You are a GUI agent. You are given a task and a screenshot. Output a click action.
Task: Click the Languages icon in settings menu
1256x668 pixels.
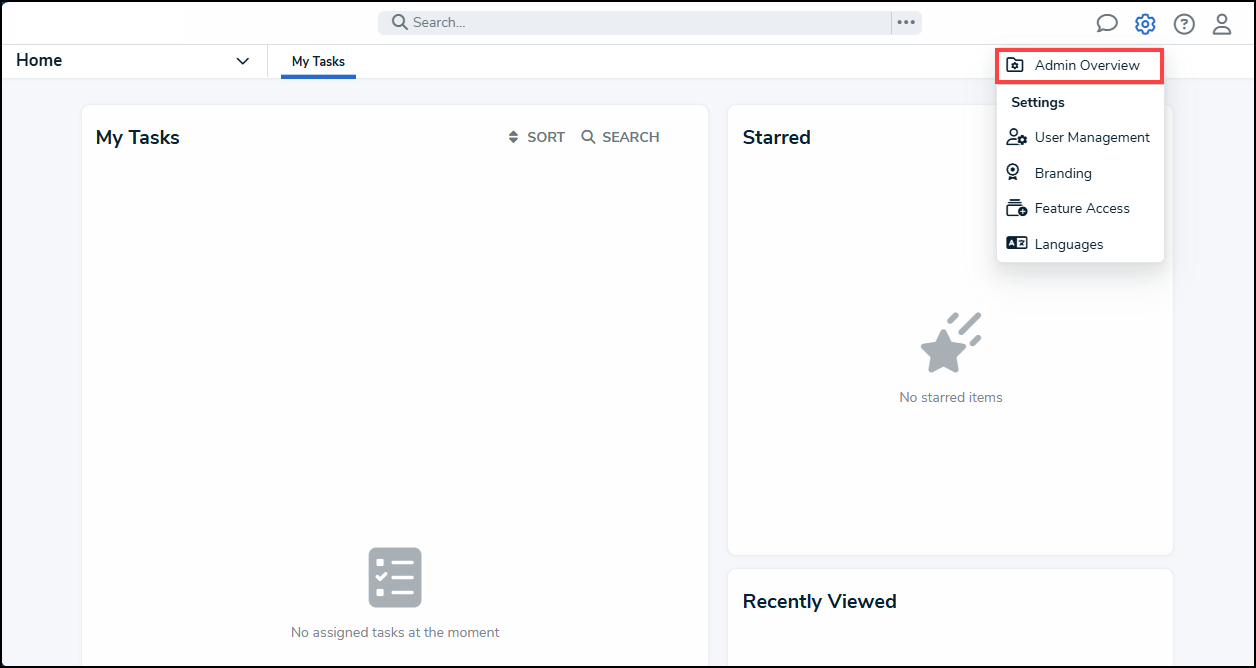pyautogui.click(x=1016, y=242)
